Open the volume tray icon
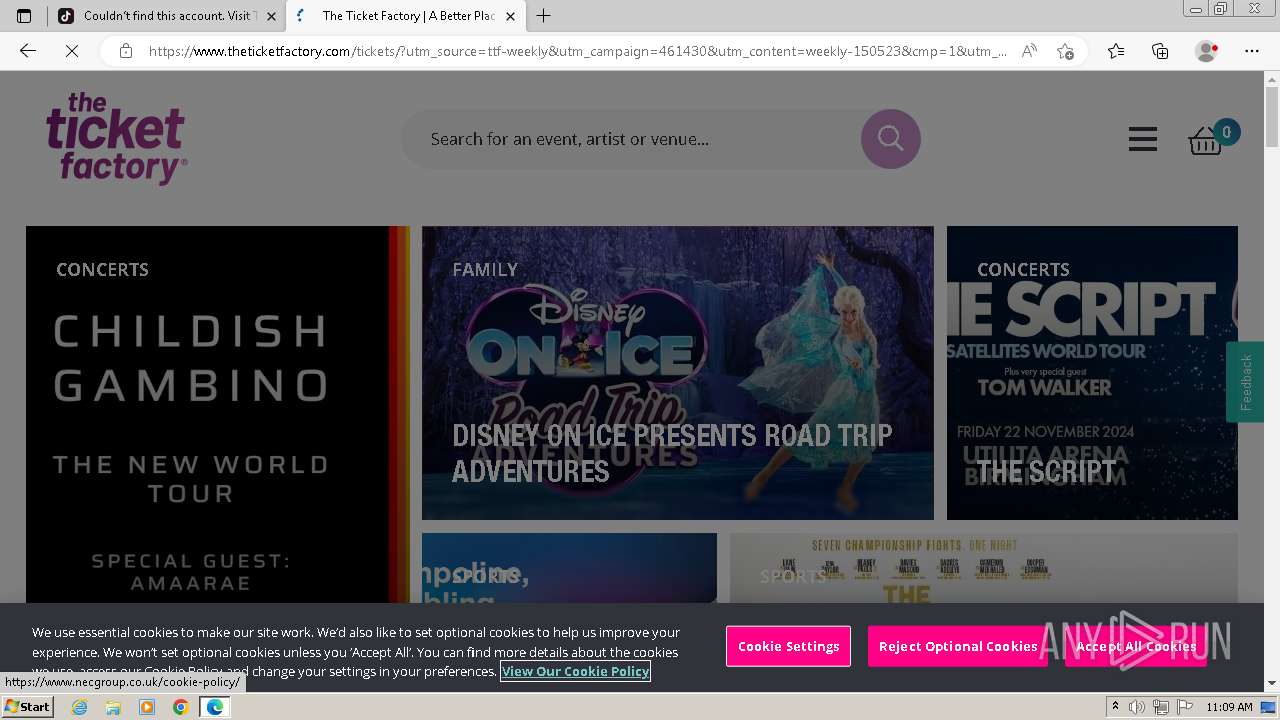 (1138, 707)
